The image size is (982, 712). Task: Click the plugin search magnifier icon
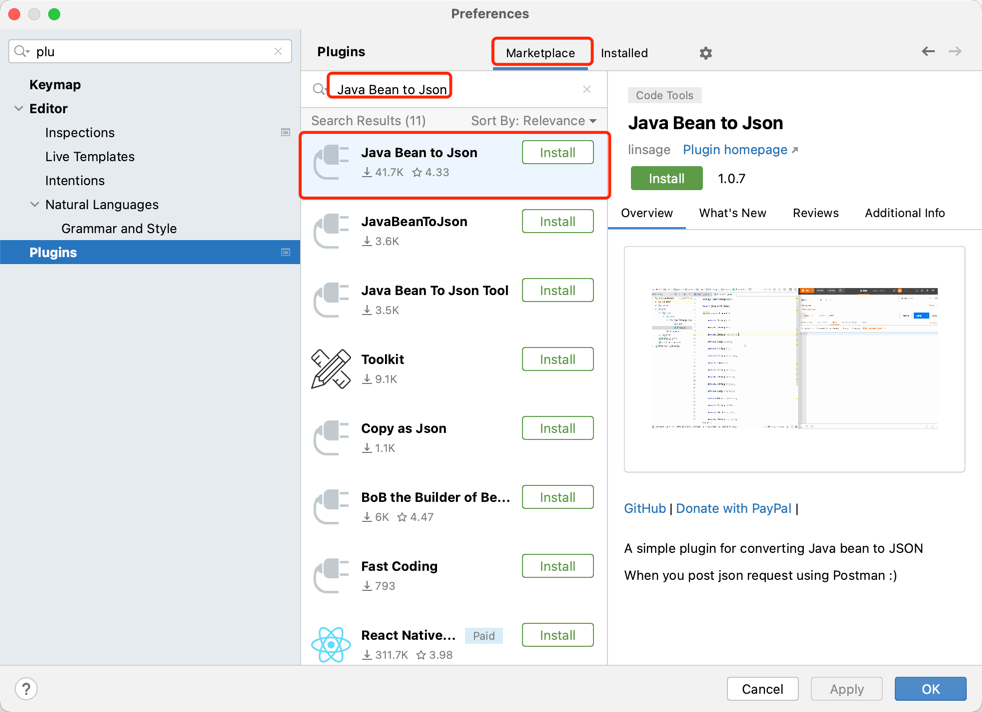pyautogui.click(x=319, y=90)
